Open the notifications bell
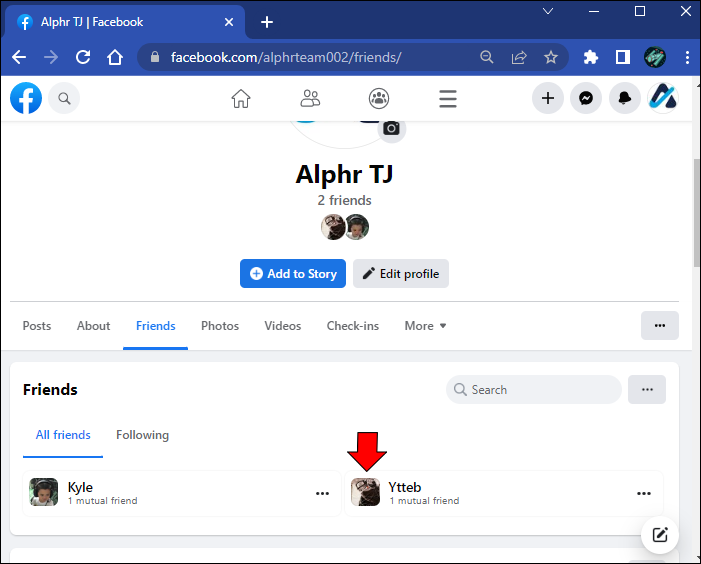Screen dimensions: 701x564 tap(625, 98)
